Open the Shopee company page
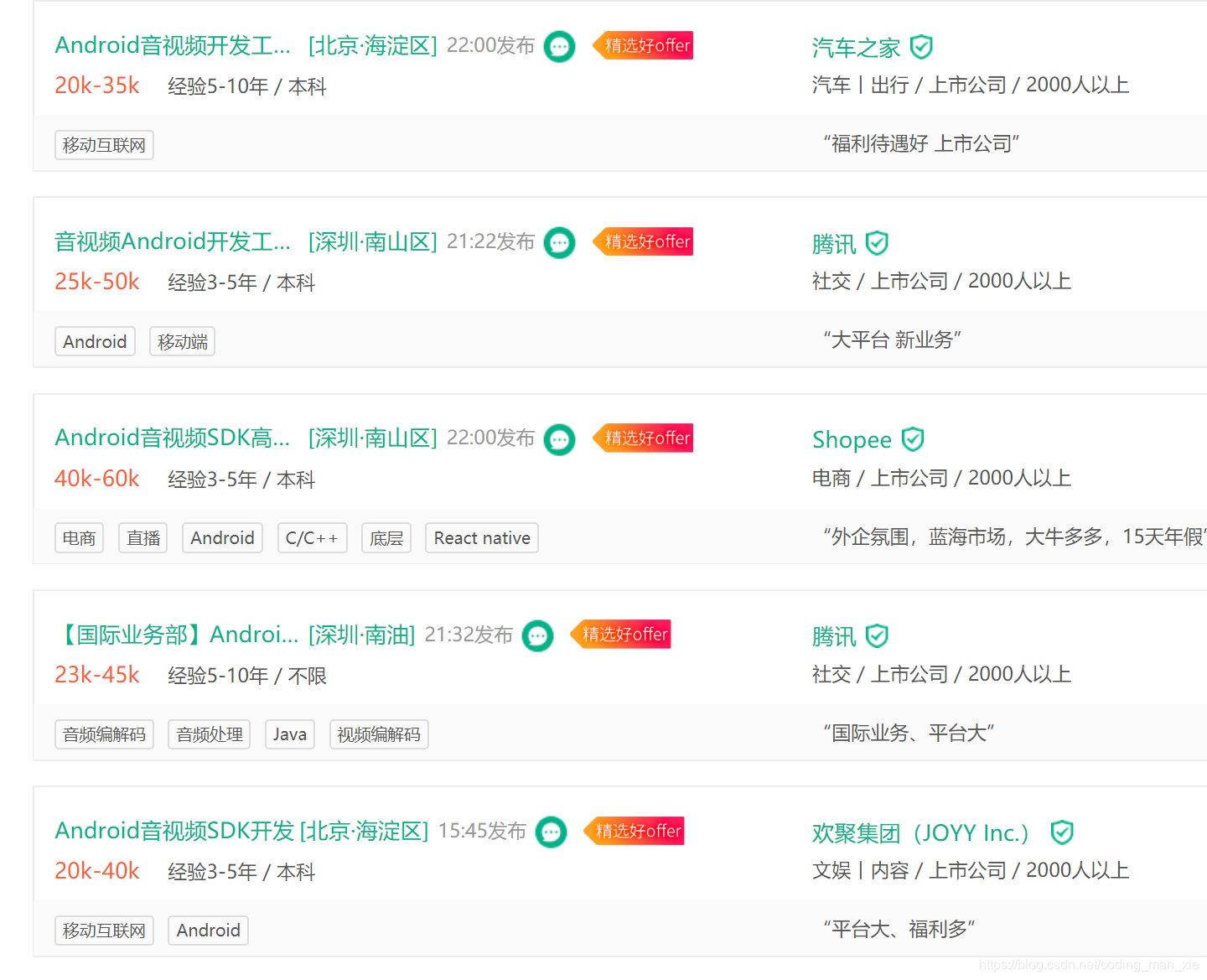The image size is (1207, 980). [x=852, y=440]
